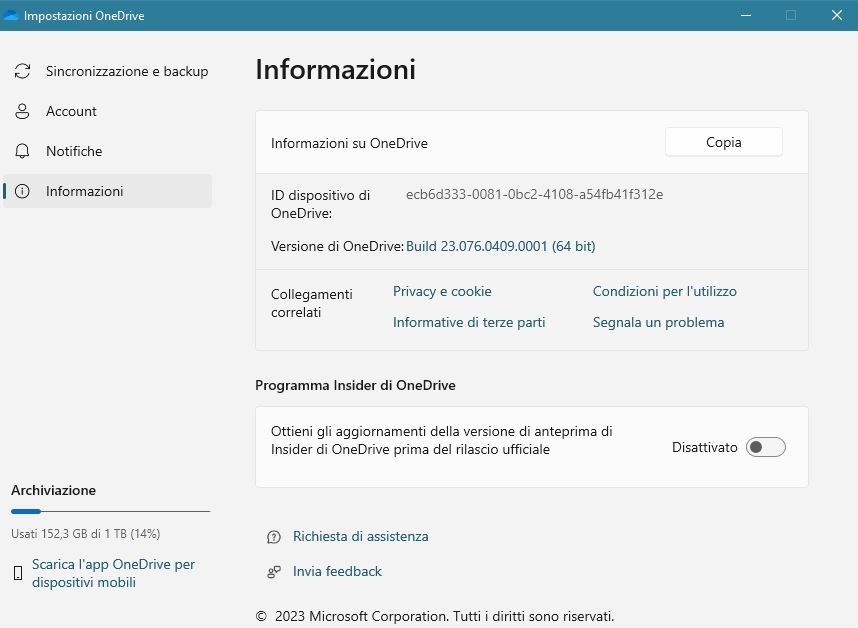This screenshot has height=628, width=858.
Task: Click the sync arrows icon in sidebar
Action: (x=22, y=71)
